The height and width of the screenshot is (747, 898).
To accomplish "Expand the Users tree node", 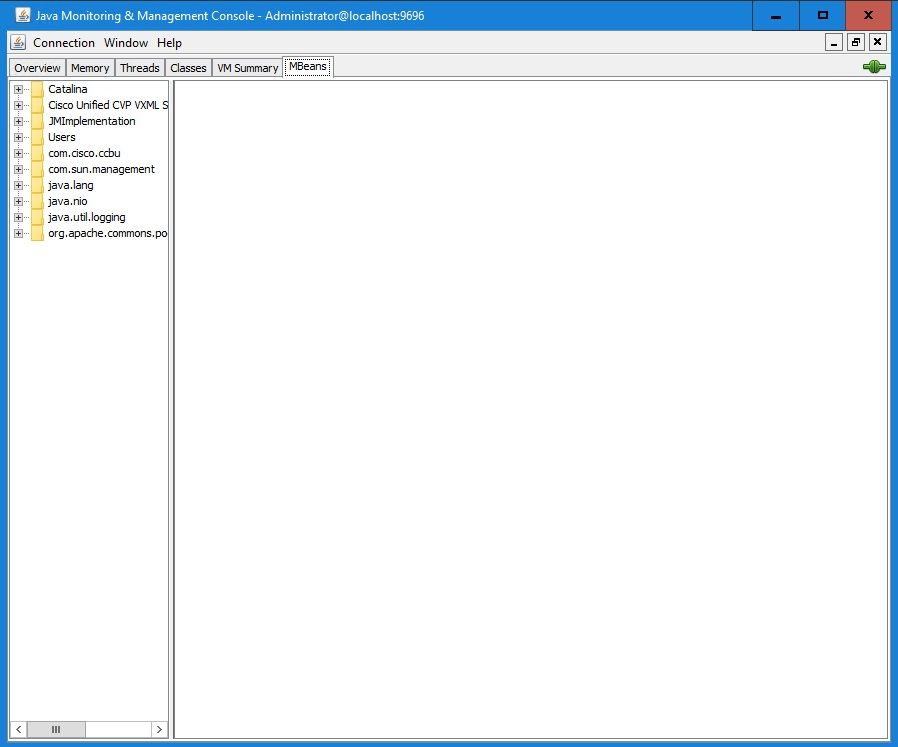I will [18, 137].
